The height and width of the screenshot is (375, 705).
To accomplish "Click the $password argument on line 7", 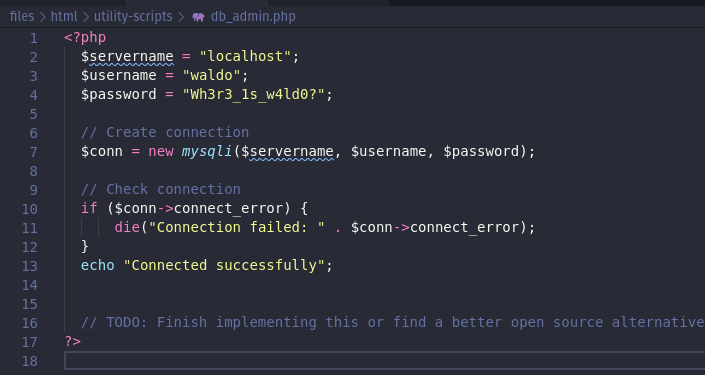I will coord(481,151).
